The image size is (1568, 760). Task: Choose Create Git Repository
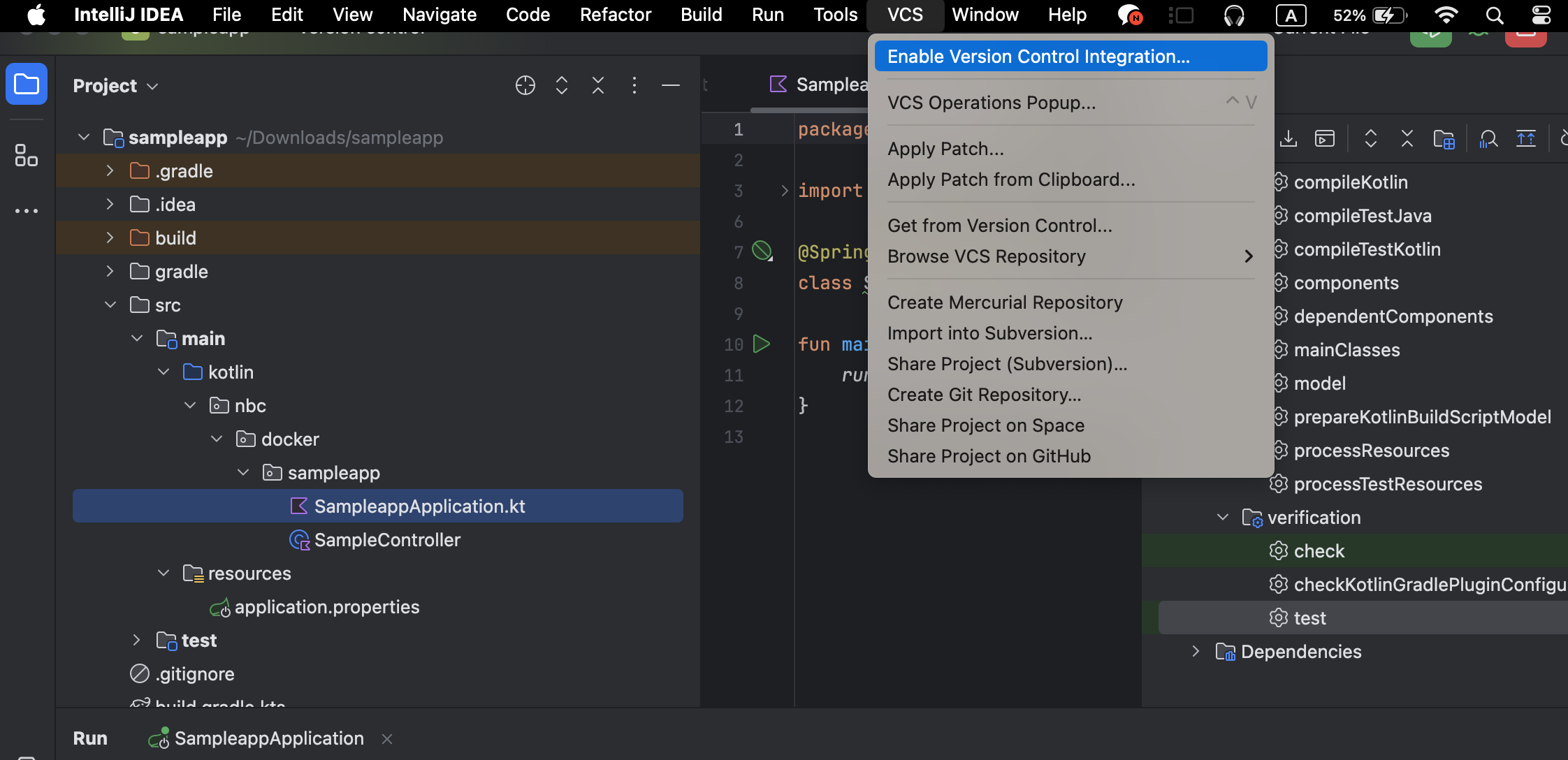pyautogui.click(x=1070, y=395)
